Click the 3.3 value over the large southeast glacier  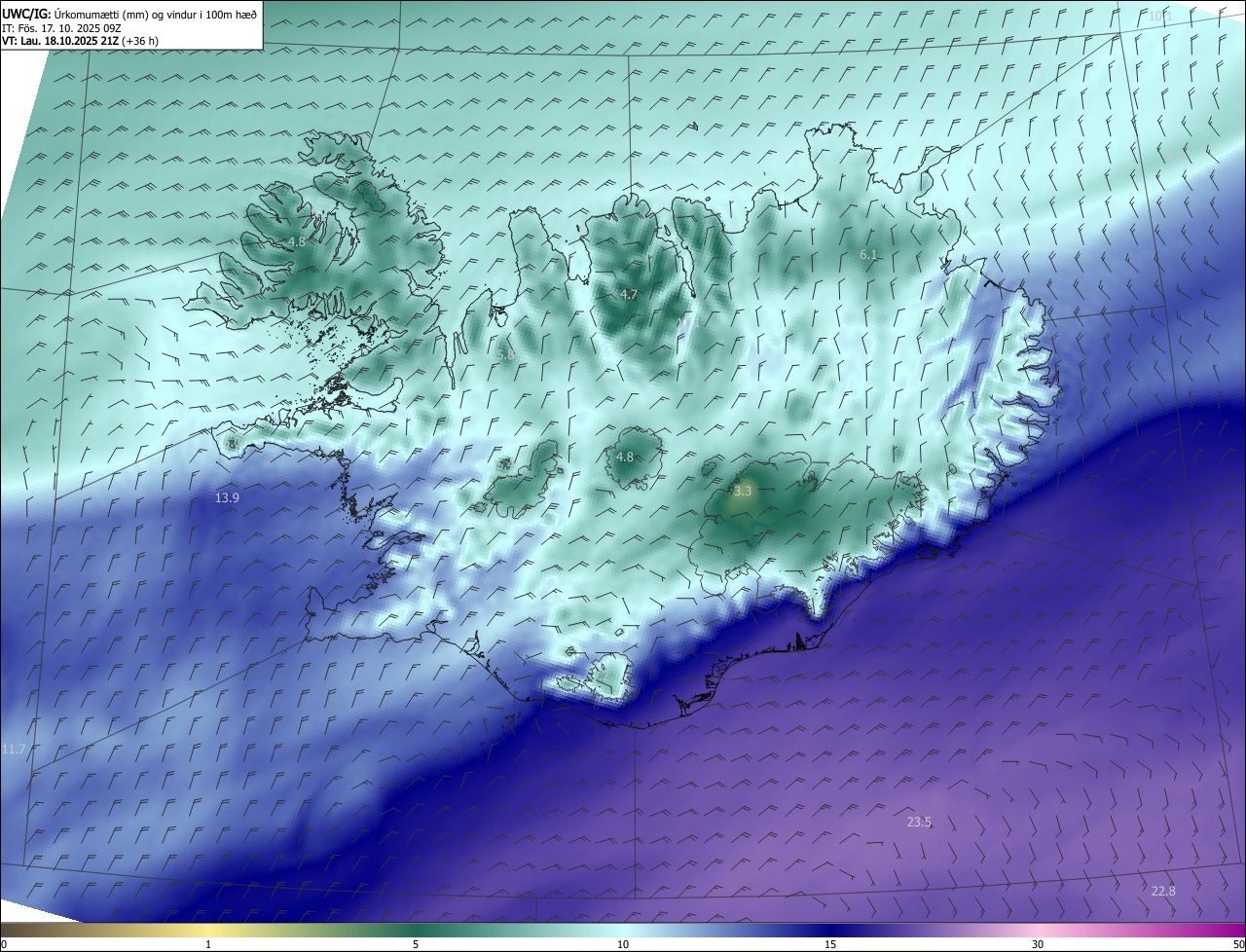[x=743, y=492]
